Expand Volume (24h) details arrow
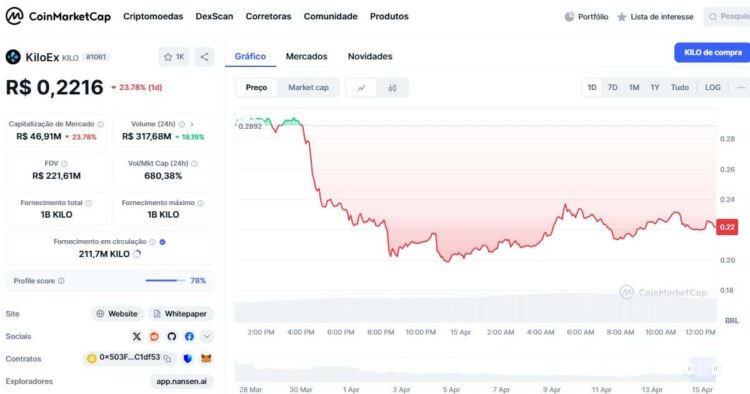Screen dimensions: 750x394 click(x=192, y=124)
